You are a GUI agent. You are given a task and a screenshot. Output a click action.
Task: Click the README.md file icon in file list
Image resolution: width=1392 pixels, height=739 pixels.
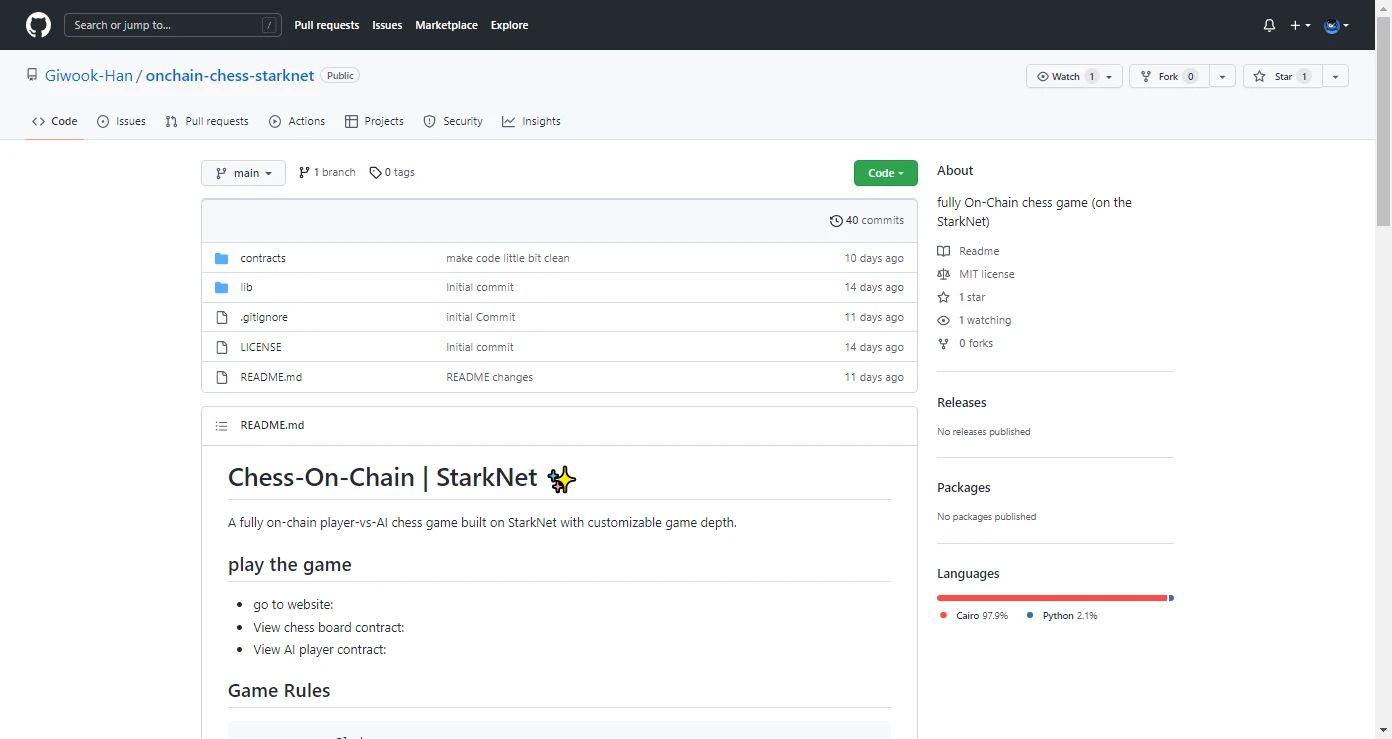click(x=222, y=378)
